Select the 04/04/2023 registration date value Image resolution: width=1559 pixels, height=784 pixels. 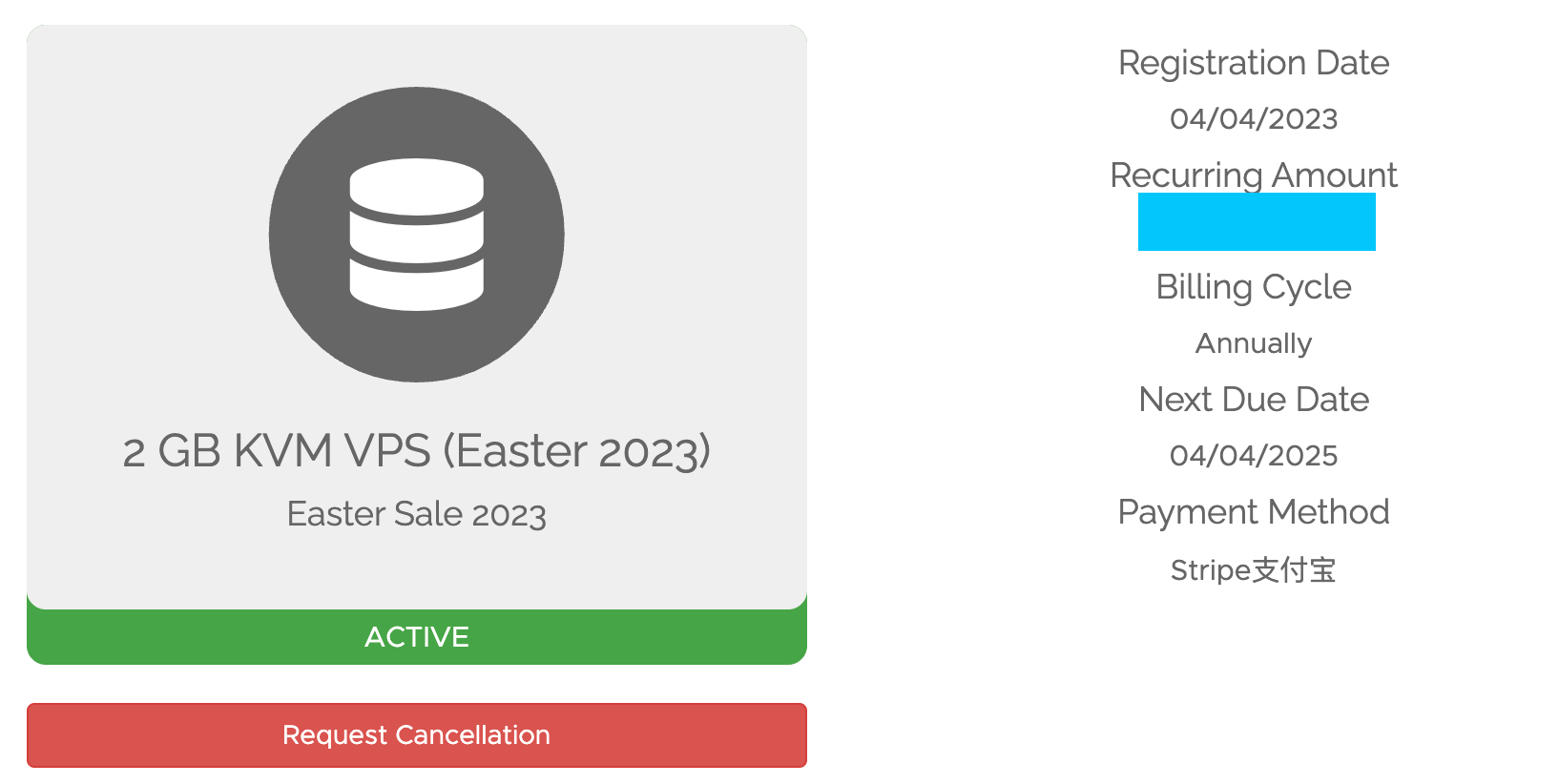(x=1253, y=119)
